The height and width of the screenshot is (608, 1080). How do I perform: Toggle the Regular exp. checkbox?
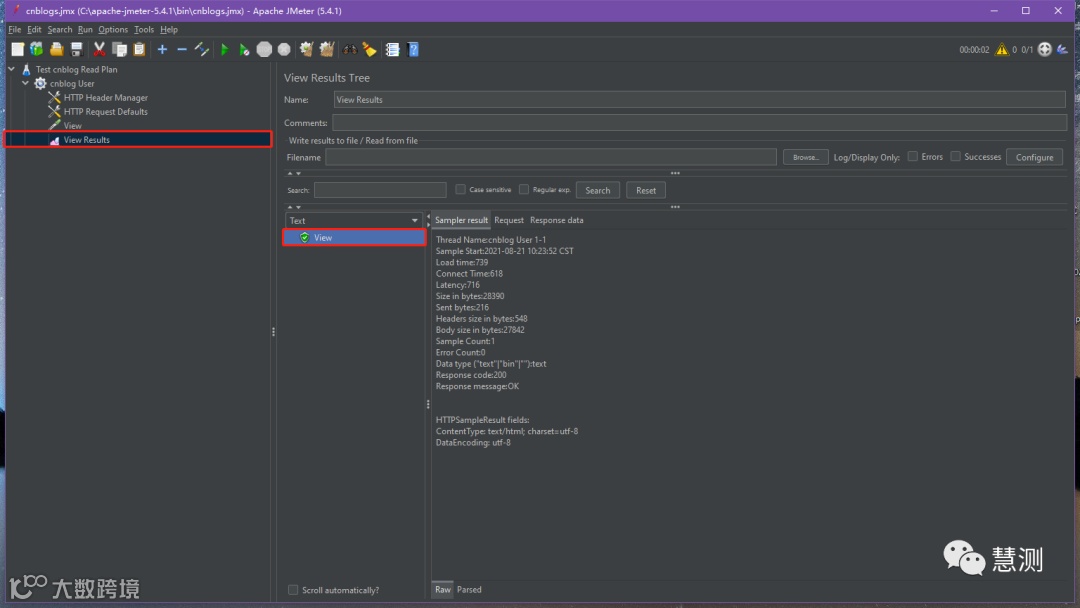[x=523, y=189]
